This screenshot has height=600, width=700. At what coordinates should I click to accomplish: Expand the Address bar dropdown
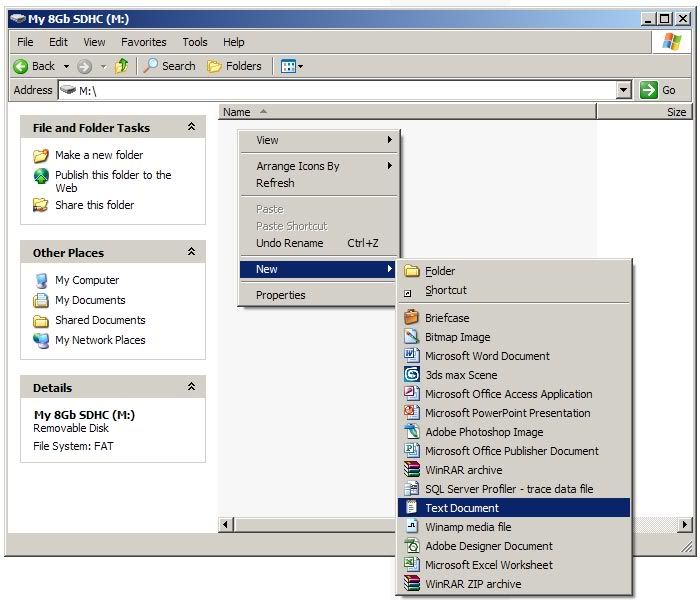(x=624, y=90)
